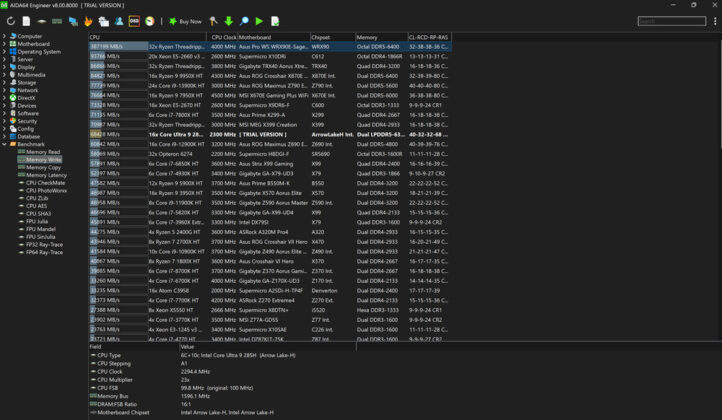Image resolution: width=722 pixels, height=420 pixels.
Task: Click the Refresh toolbar icon
Action: click(11, 21)
